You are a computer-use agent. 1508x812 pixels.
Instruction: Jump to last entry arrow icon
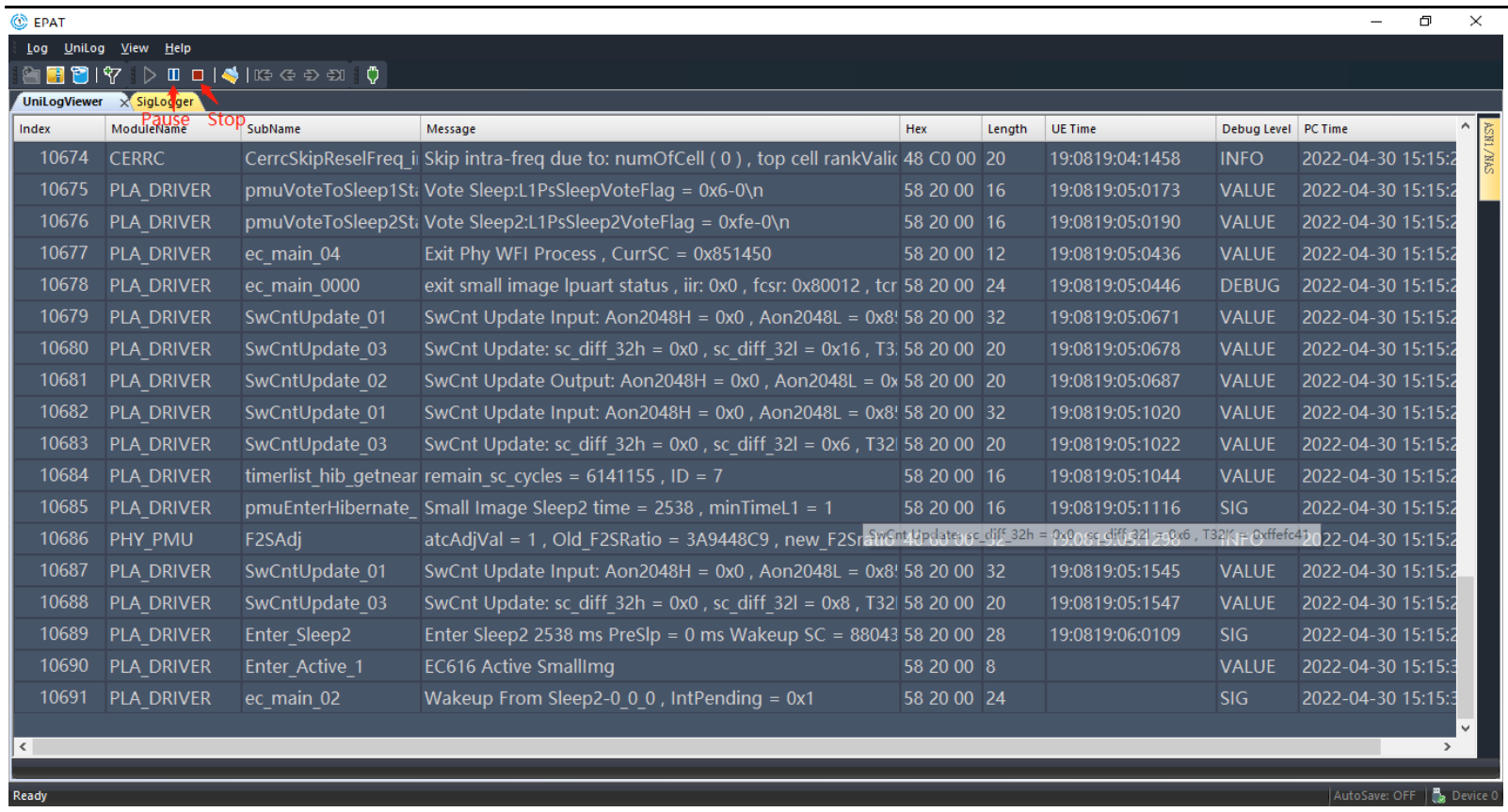tap(336, 75)
